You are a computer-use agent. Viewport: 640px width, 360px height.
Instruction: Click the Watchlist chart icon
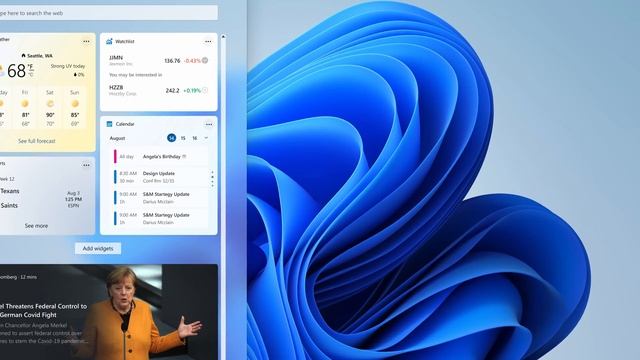[109, 41]
